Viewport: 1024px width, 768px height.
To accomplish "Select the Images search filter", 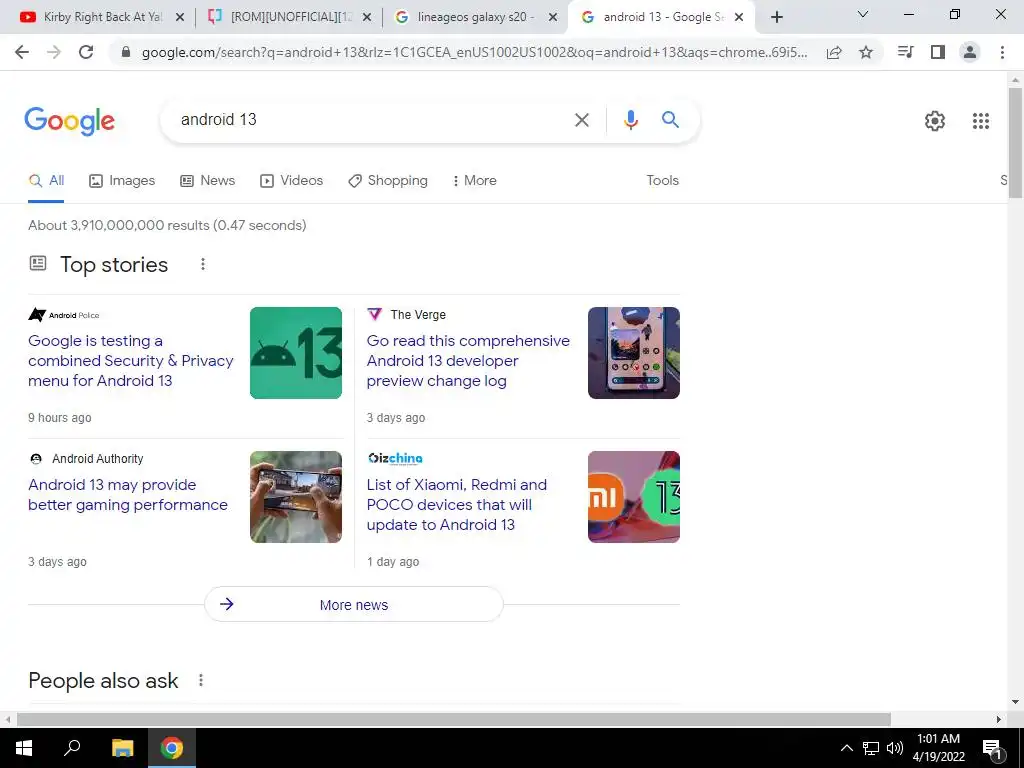I will coord(122,180).
